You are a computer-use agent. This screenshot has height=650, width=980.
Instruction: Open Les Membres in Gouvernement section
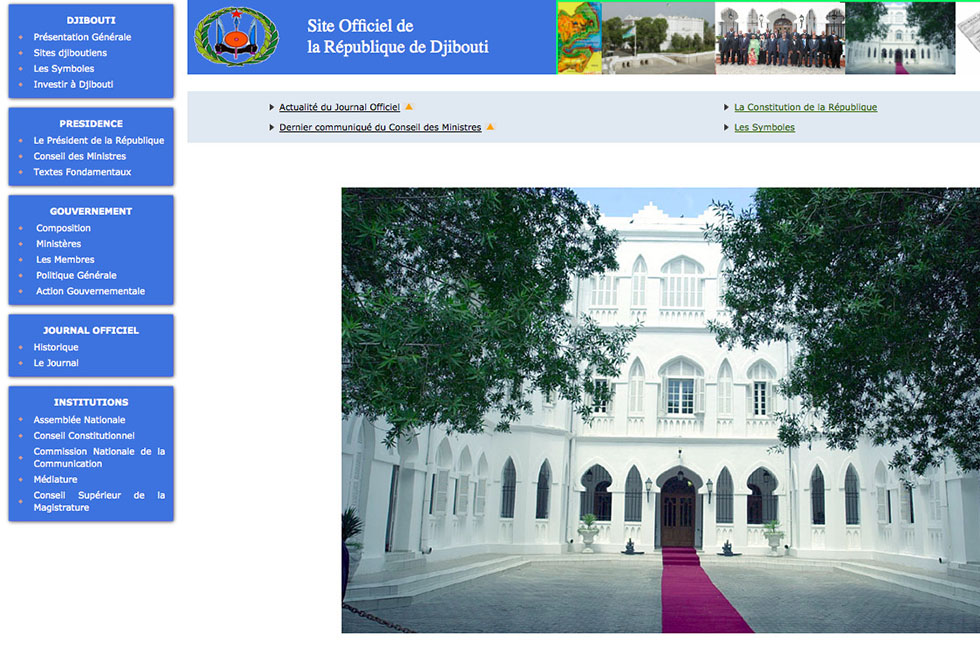(65, 259)
